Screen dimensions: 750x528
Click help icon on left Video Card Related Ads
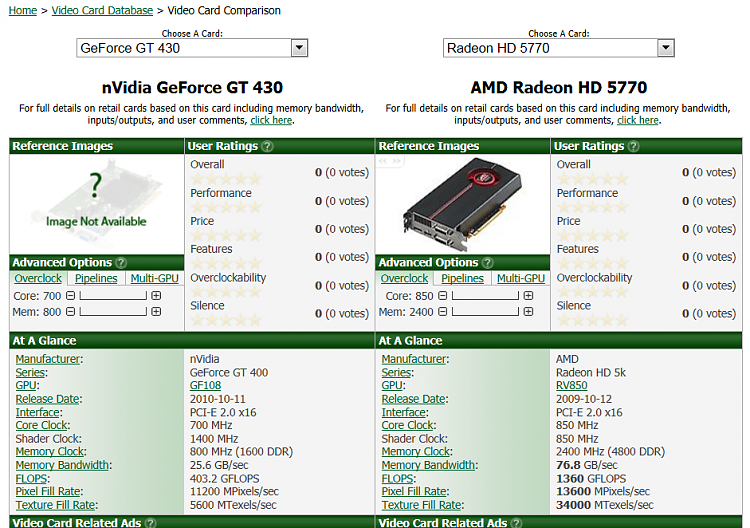[151, 523]
